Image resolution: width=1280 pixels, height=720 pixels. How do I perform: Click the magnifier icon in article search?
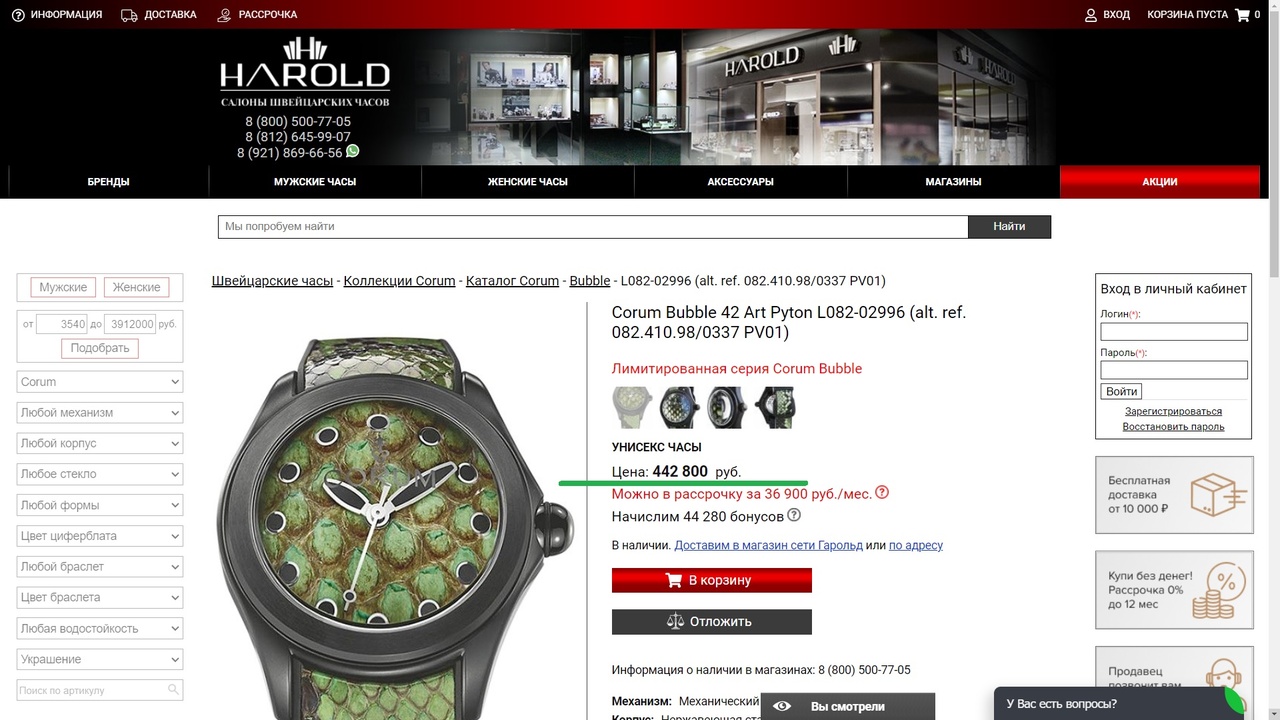(x=173, y=690)
